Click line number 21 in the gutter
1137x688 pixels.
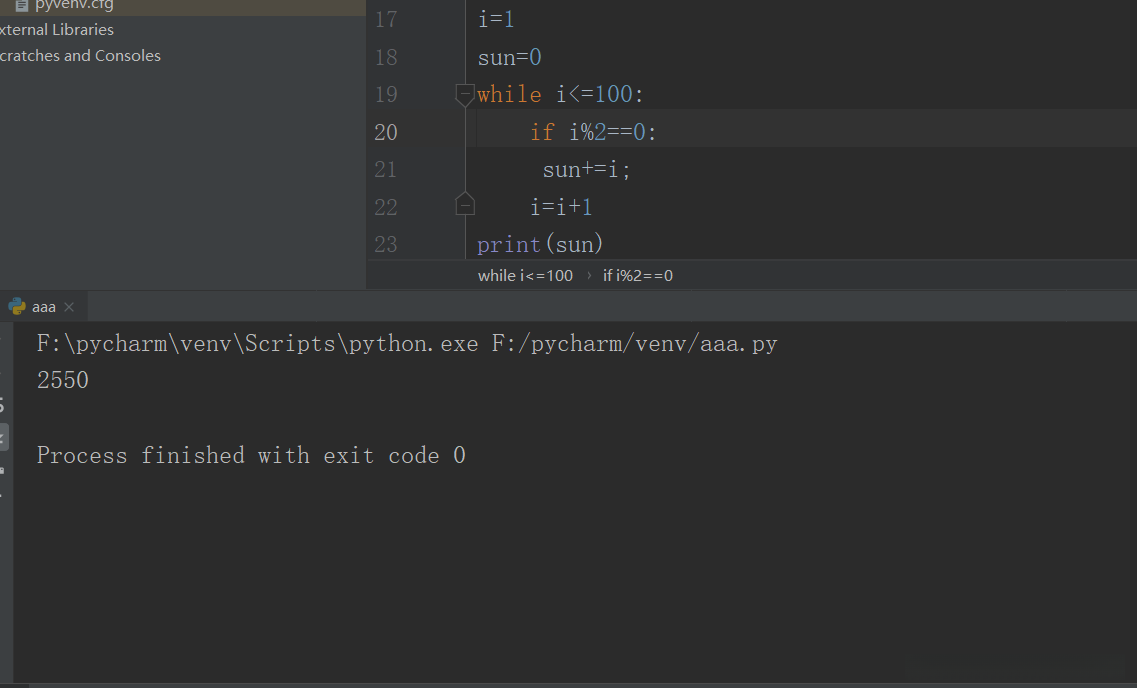[385, 170]
